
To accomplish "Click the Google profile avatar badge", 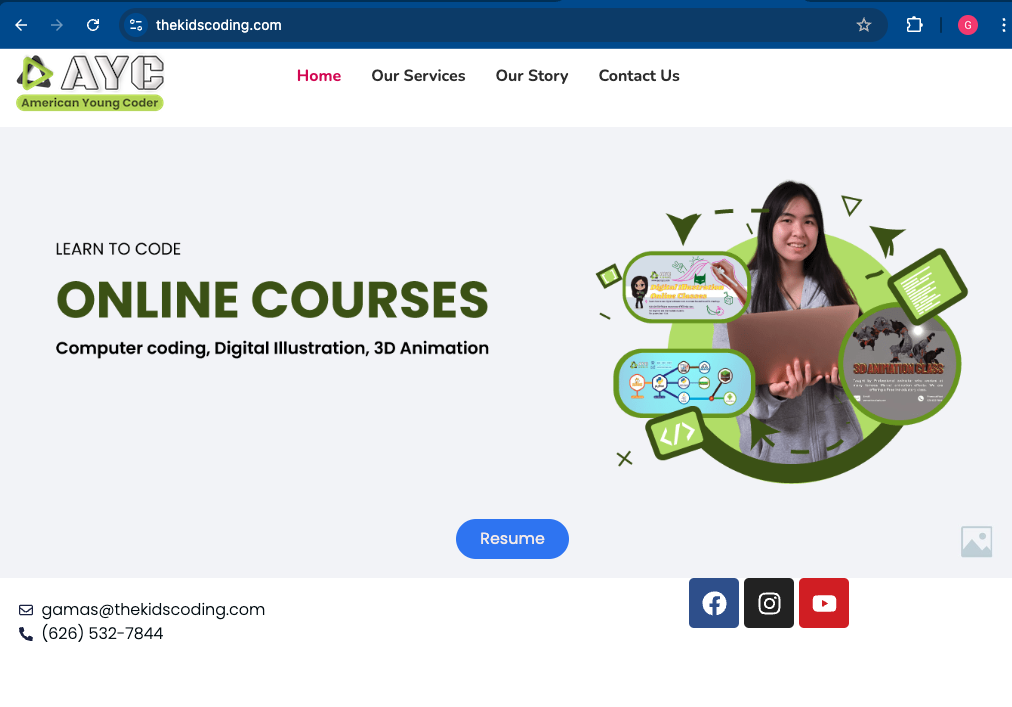I will click(967, 25).
